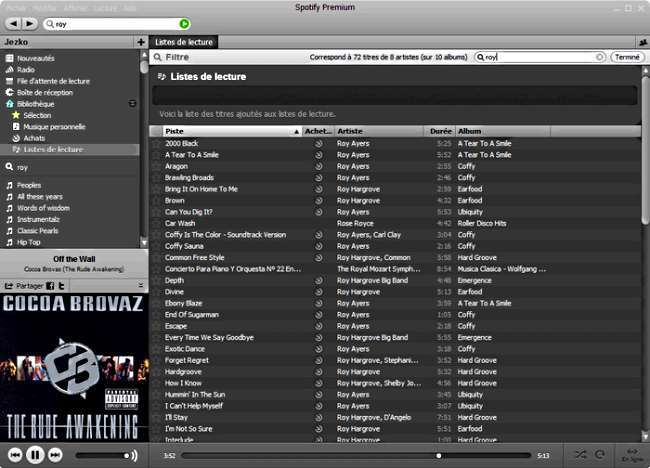This screenshot has width=650, height=468.
Task: Click the Partager share icon
Action: [x=9, y=286]
